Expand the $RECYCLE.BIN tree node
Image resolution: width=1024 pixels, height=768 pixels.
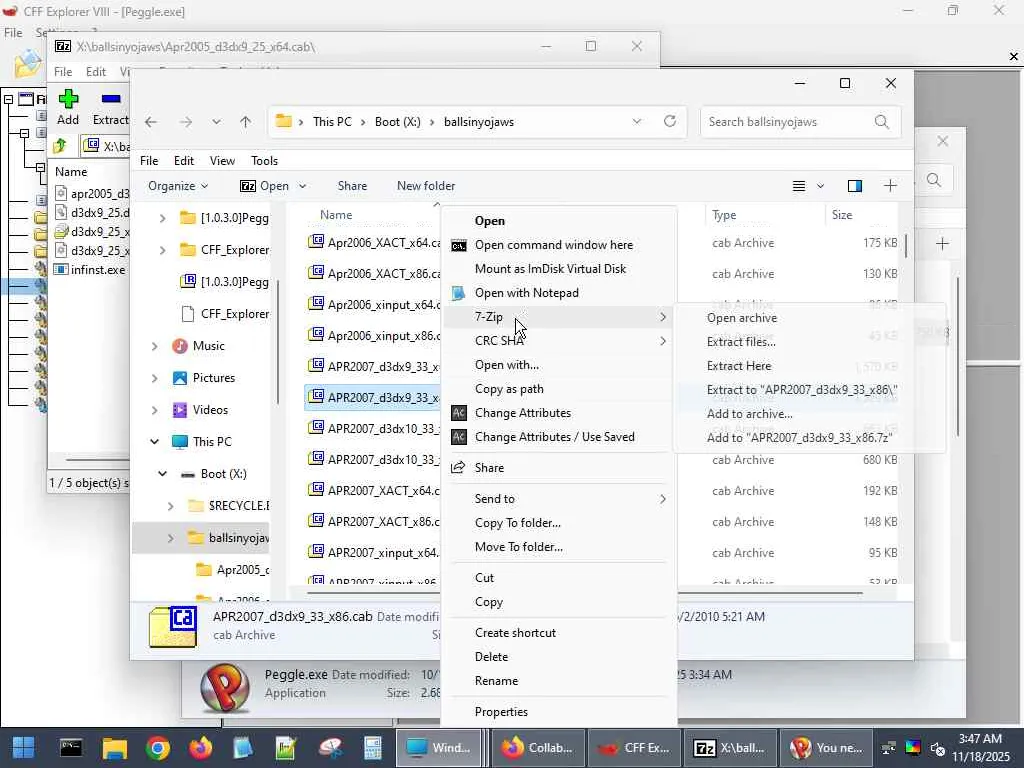point(170,506)
